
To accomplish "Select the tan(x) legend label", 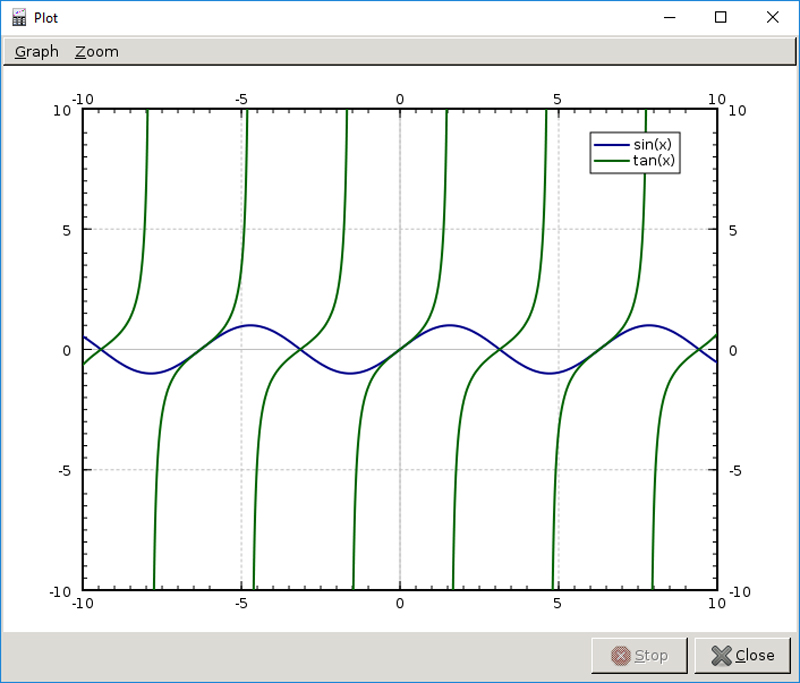I will pos(654,160).
